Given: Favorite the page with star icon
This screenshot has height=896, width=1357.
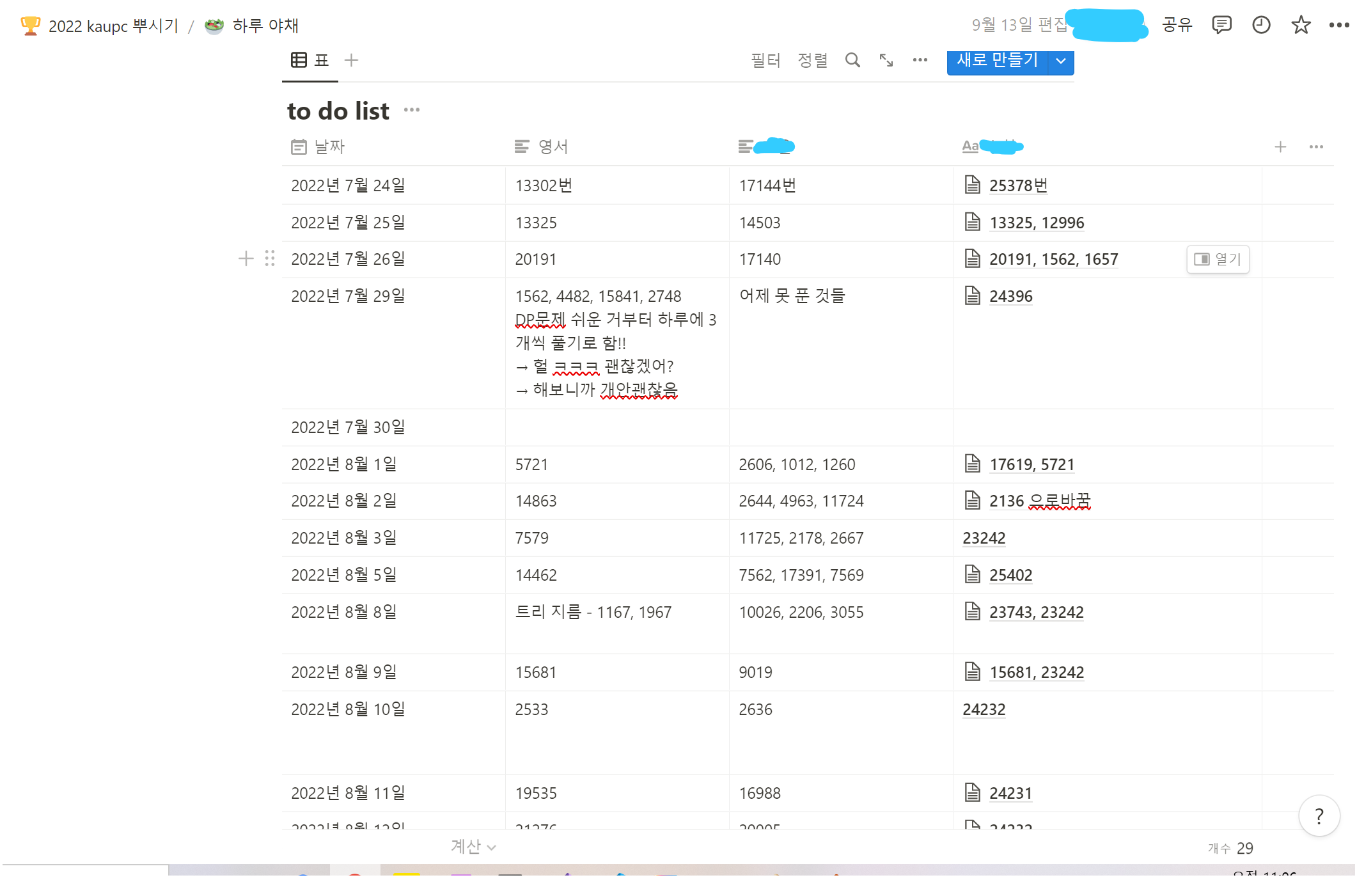Looking at the screenshot, I should [x=1300, y=25].
